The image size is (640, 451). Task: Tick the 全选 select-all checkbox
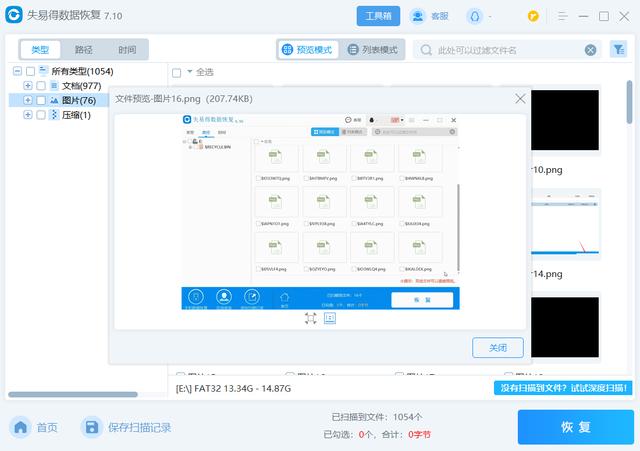pyautogui.click(x=176, y=73)
